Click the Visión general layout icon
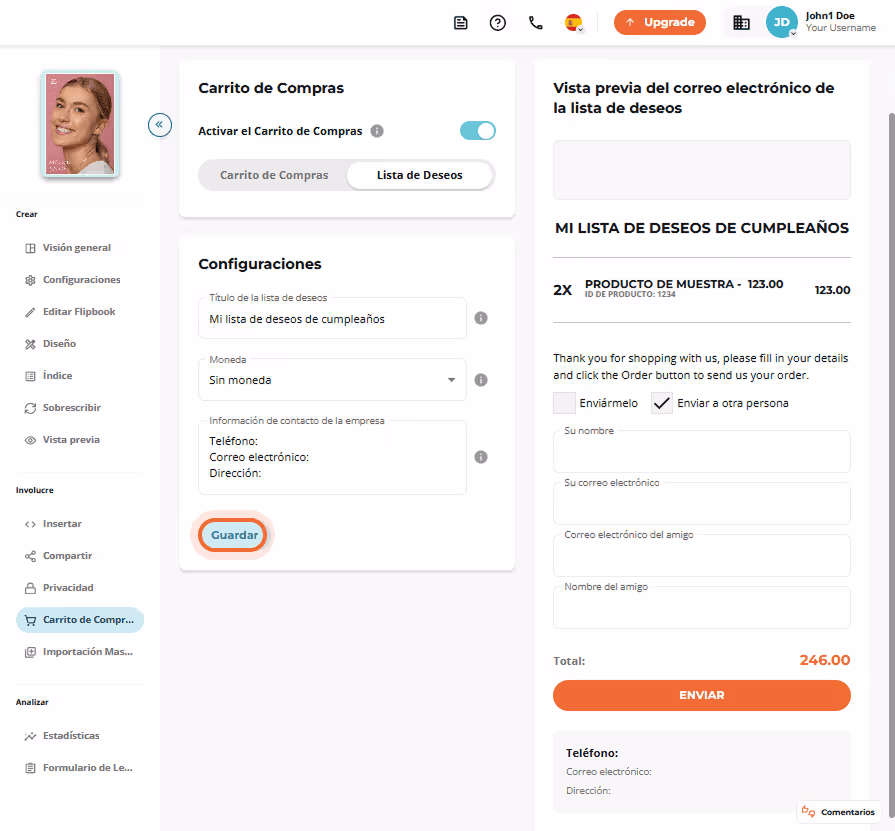The image size is (895, 831). pyautogui.click(x=30, y=248)
